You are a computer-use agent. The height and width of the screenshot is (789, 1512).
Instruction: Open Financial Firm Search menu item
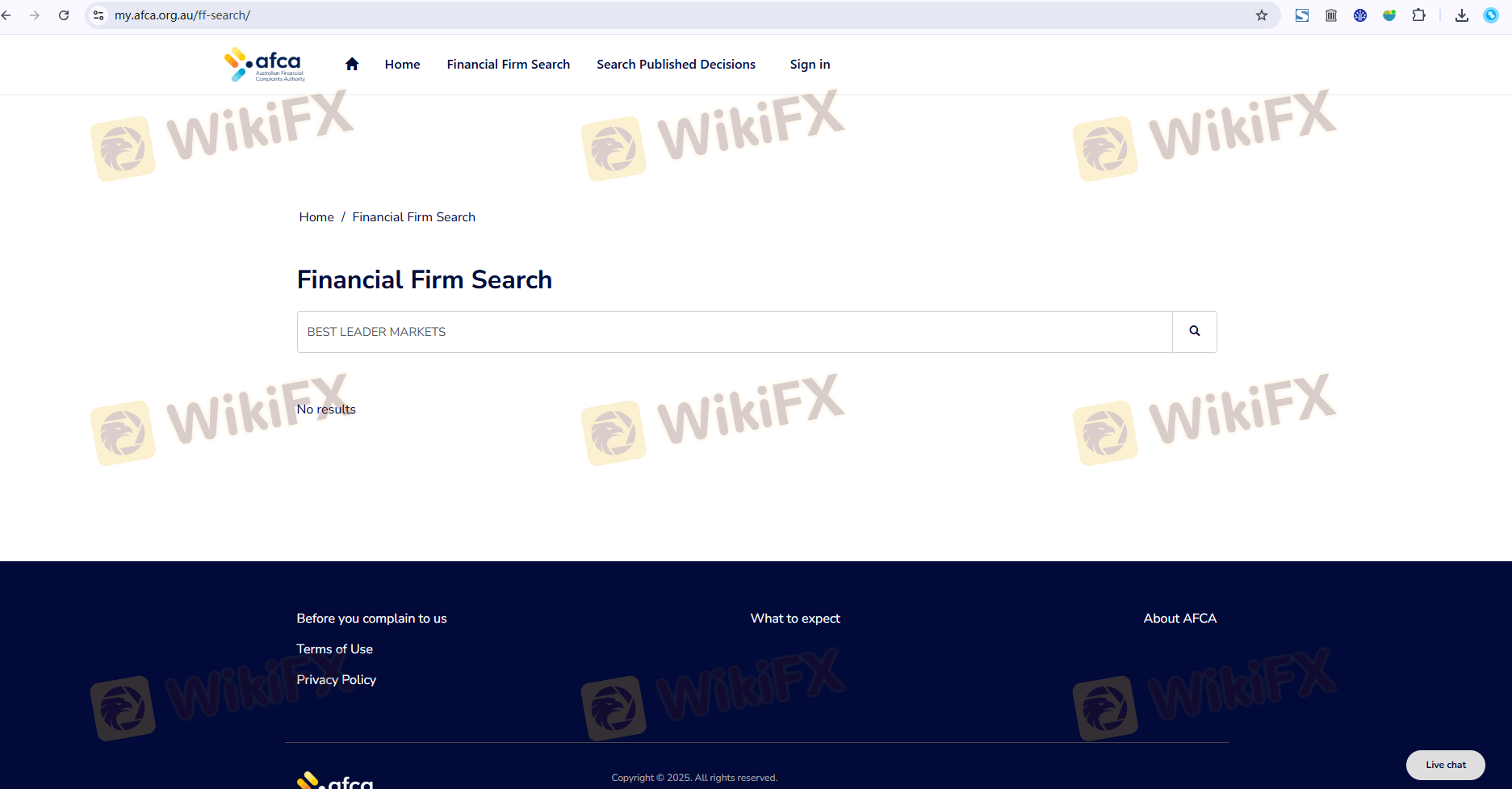[x=508, y=65]
